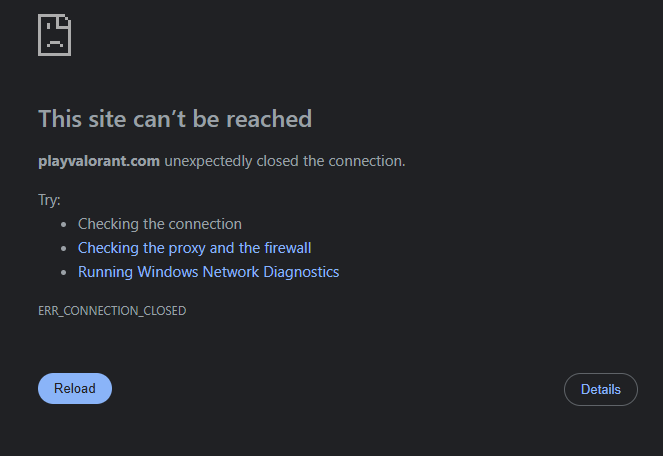Click the 'unexpectedly closed the connection' text
The width and height of the screenshot is (663, 456).
285,161
